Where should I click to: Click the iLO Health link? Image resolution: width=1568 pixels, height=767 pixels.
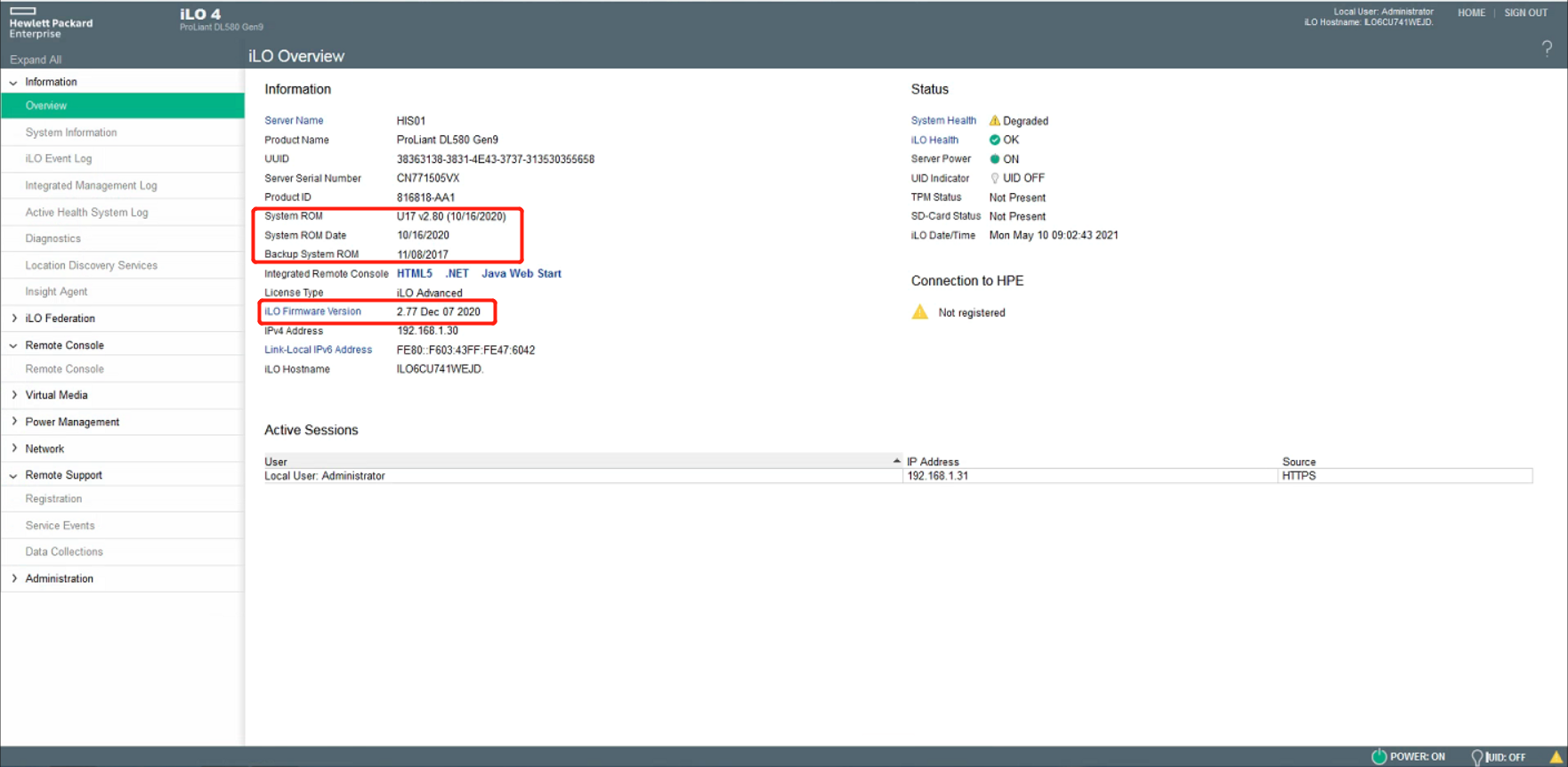click(934, 140)
